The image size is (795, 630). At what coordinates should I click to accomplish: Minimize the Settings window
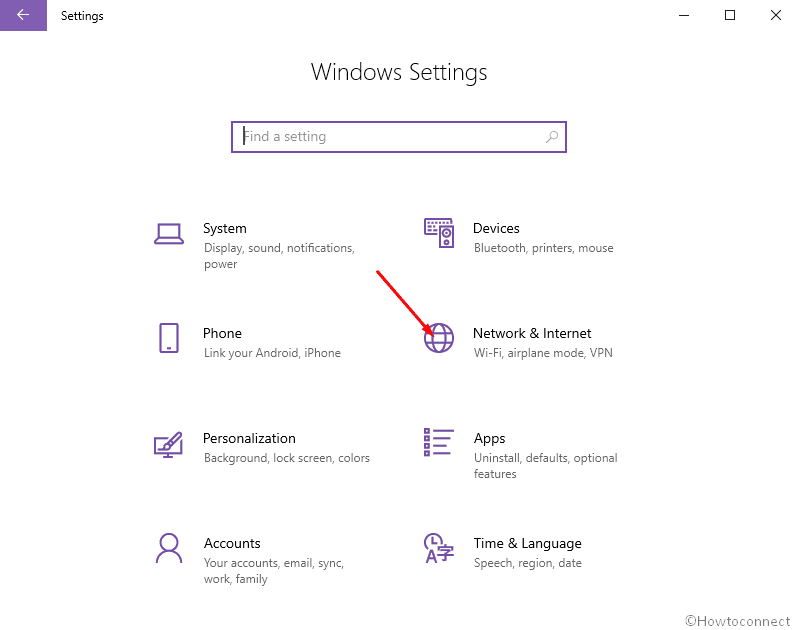(684, 15)
